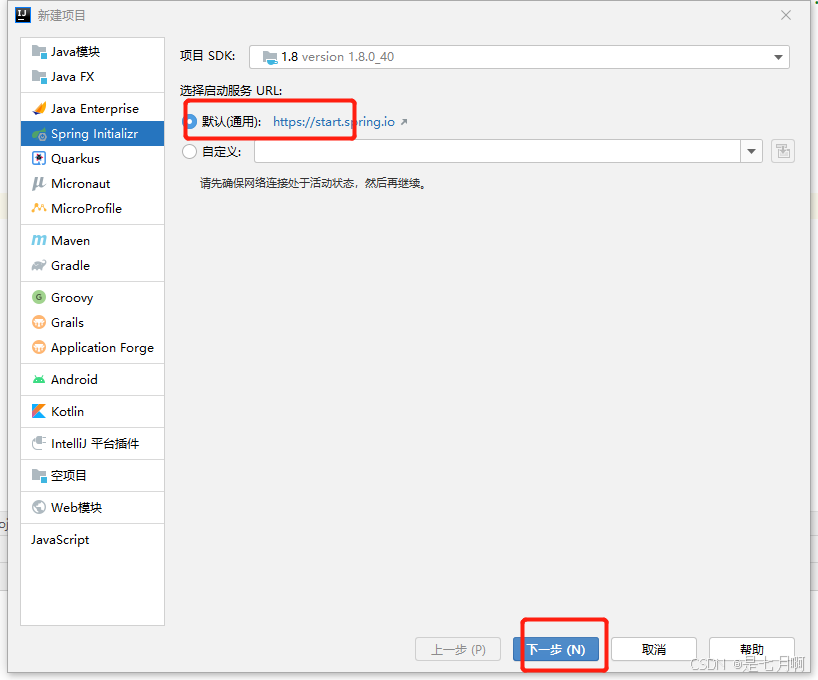This screenshot has width=818, height=680.
Task: Click the IntelliJ 平台插件 plug icon
Action: click(39, 443)
